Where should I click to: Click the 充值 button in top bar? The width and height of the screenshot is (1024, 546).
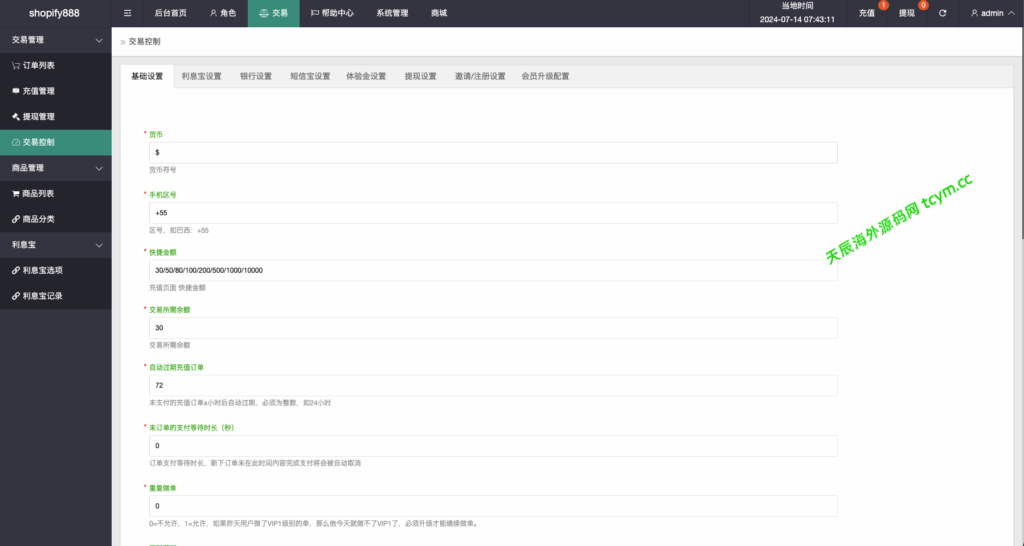(x=867, y=13)
